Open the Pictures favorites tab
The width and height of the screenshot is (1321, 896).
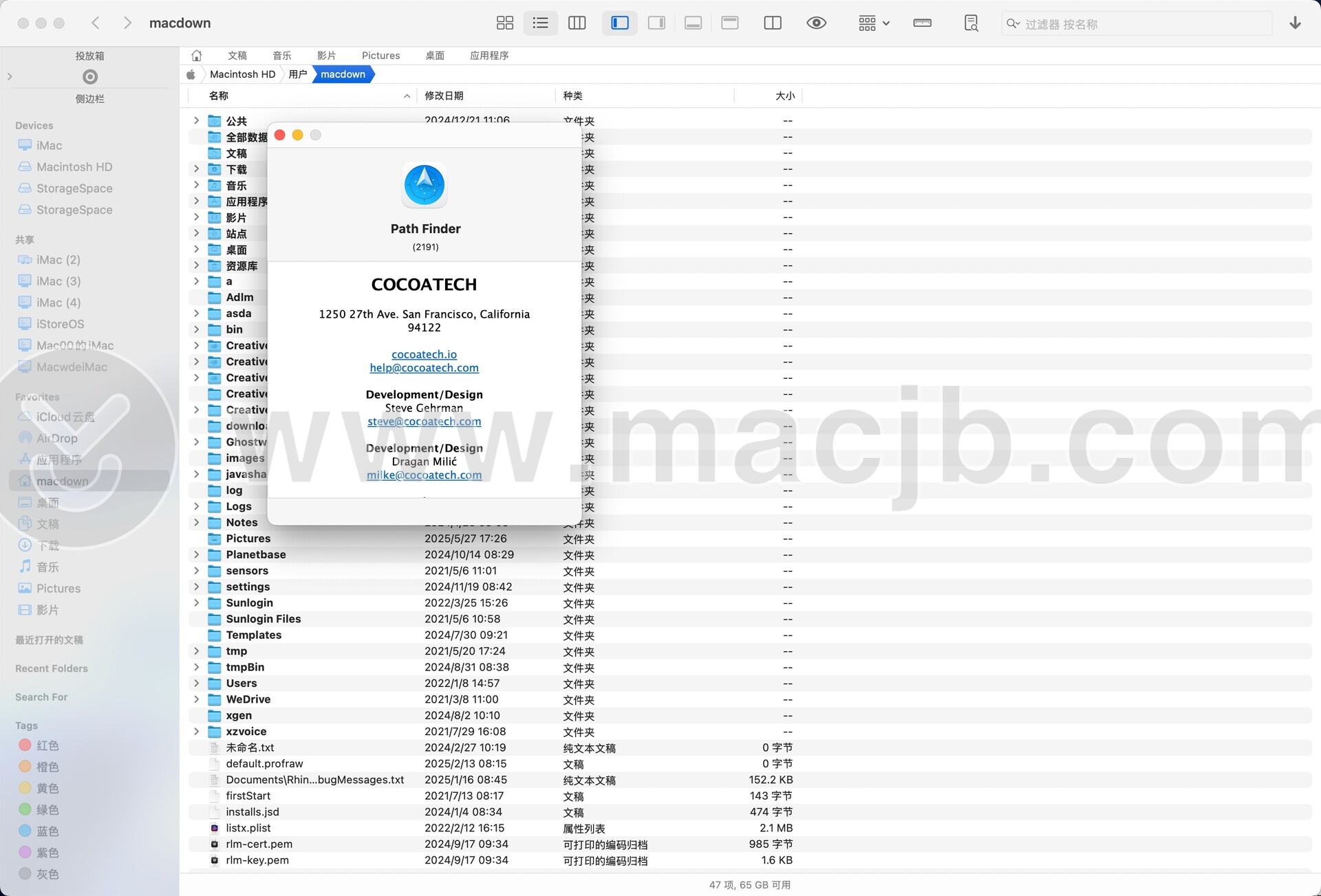(380, 56)
